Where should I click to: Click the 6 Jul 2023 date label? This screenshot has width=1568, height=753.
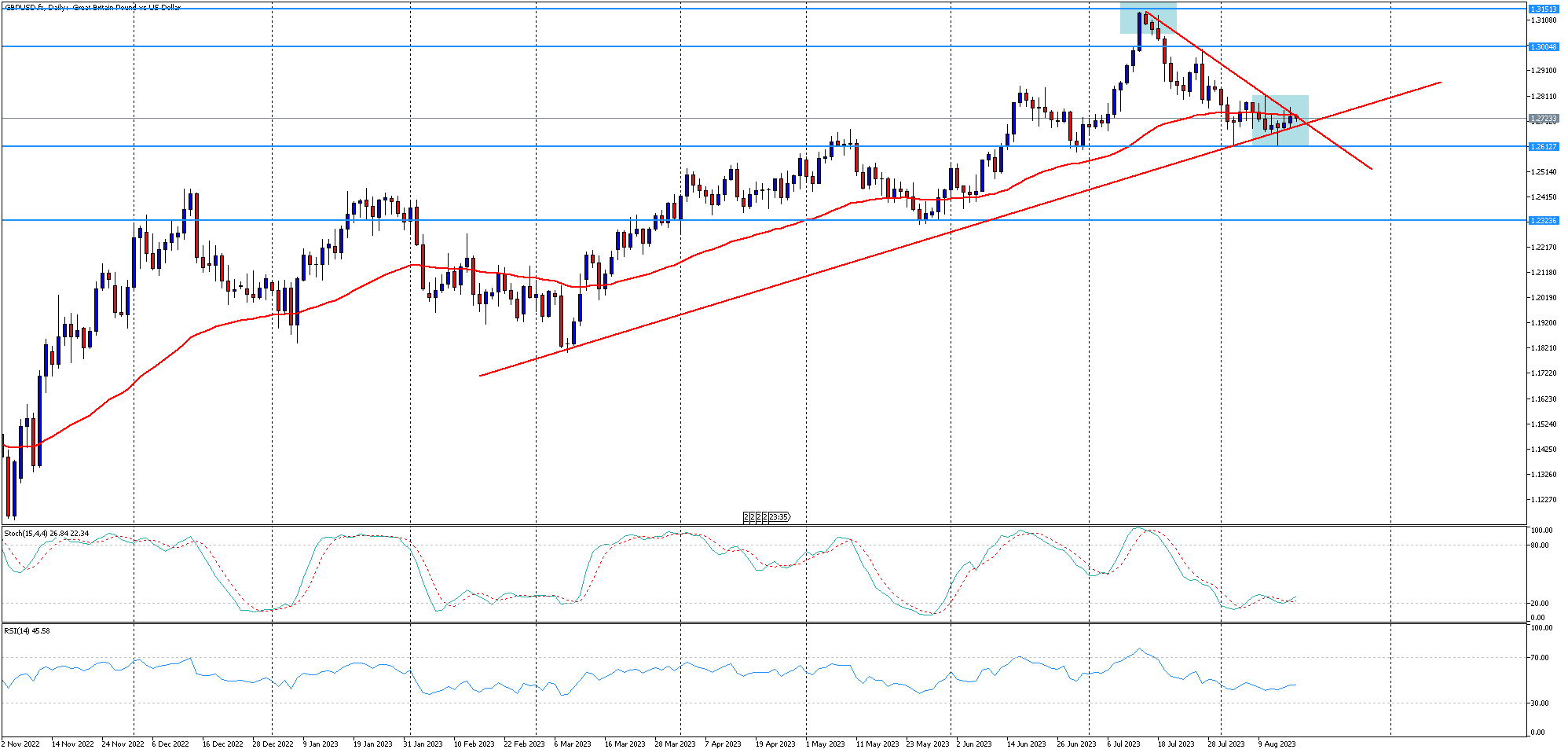pyautogui.click(x=1124, y=744)
